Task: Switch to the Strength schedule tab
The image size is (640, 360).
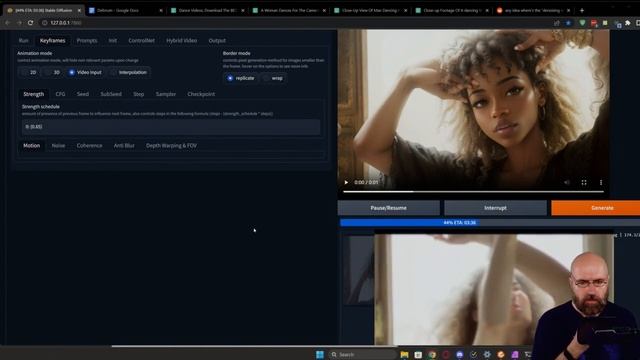Action: [x=33, y=94]
